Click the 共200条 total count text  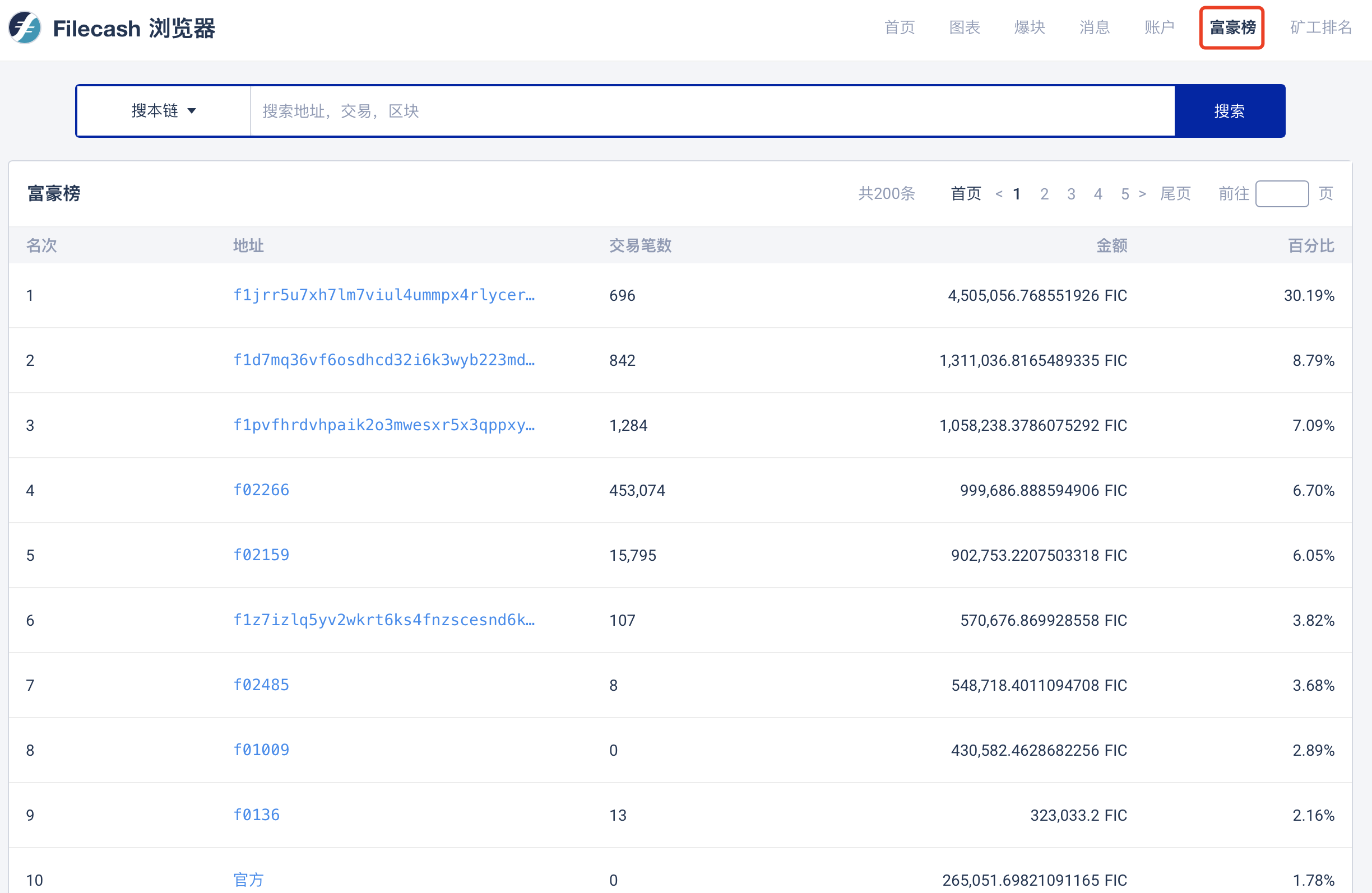point(887,194)
